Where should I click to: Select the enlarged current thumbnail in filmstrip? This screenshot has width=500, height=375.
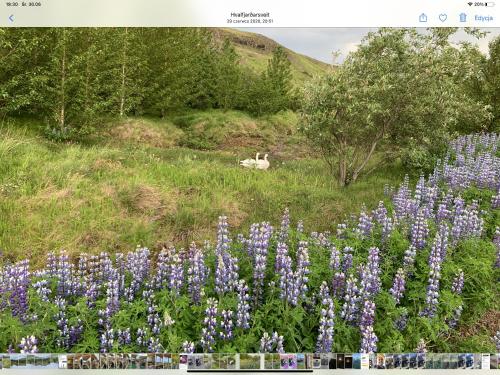[x=250, y=361]
